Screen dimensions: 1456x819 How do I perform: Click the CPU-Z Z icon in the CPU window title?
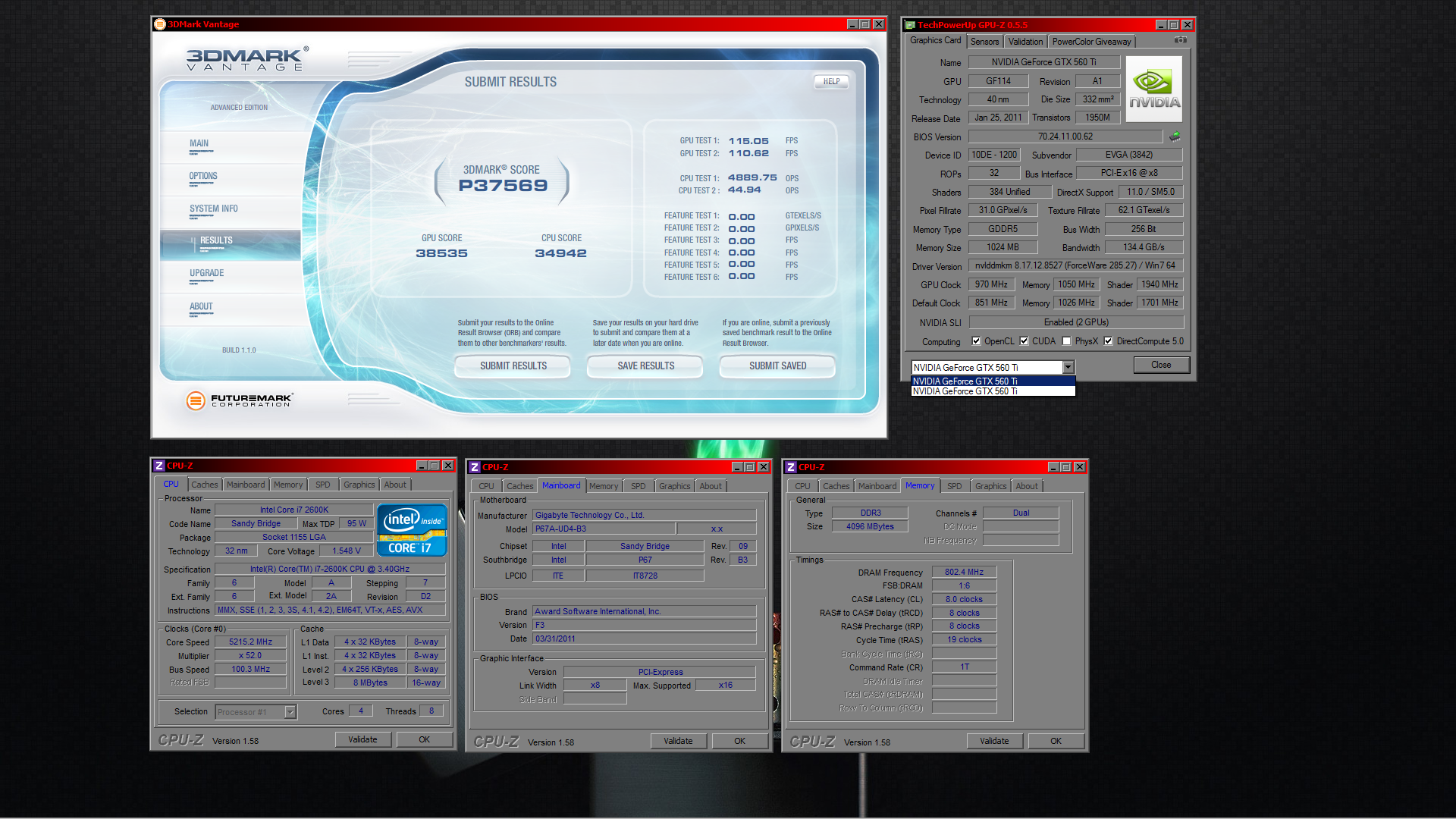pos(159,466)
